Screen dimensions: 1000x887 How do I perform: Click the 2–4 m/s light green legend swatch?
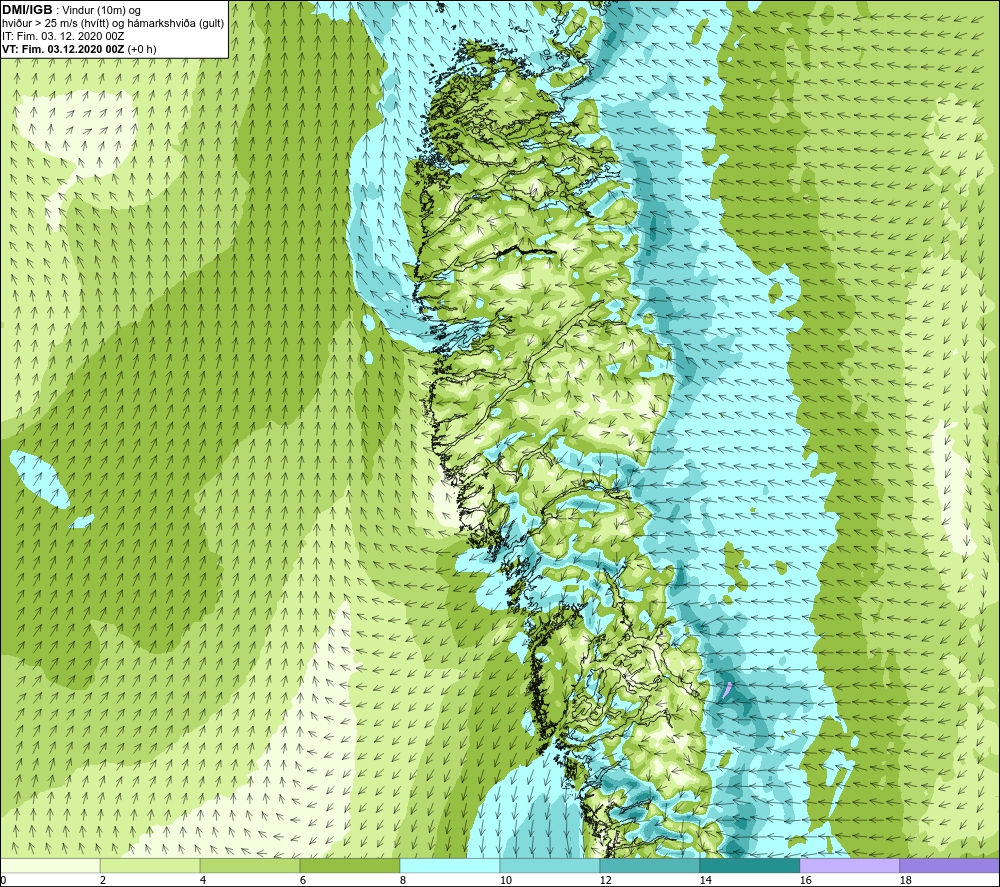pyautogui.click(x=150, y=865)
